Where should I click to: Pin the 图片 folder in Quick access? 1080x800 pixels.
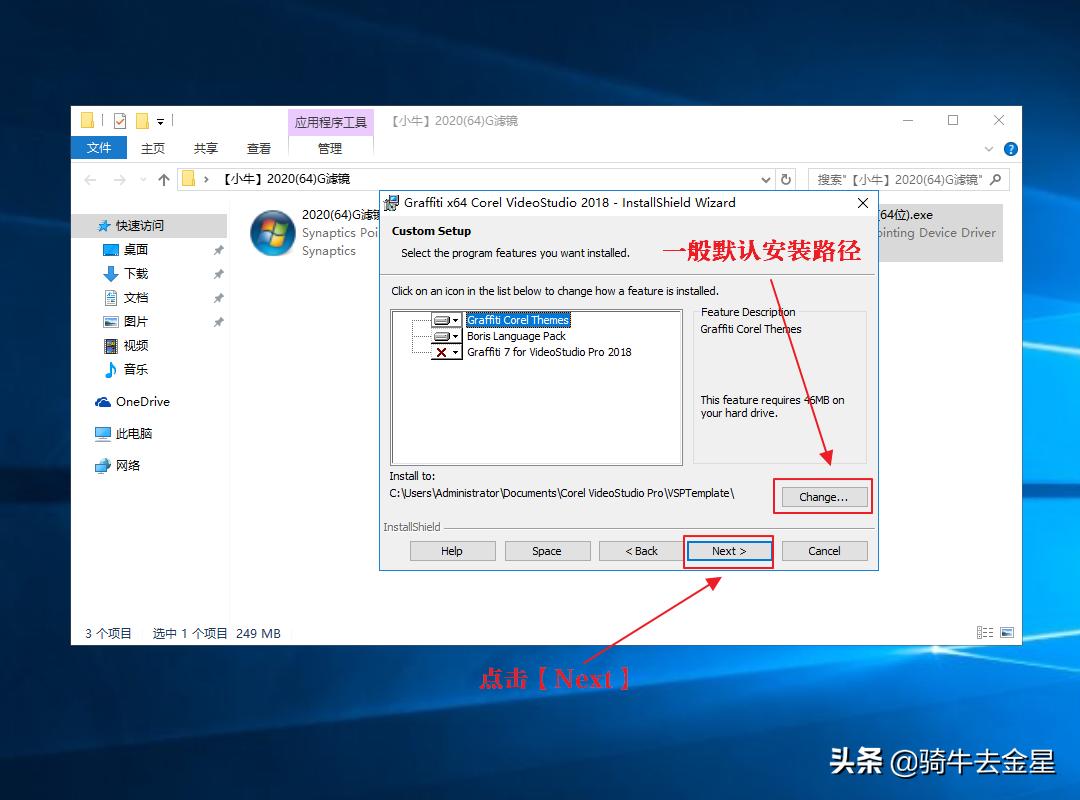pyautogui.click(x=216, y=321)
